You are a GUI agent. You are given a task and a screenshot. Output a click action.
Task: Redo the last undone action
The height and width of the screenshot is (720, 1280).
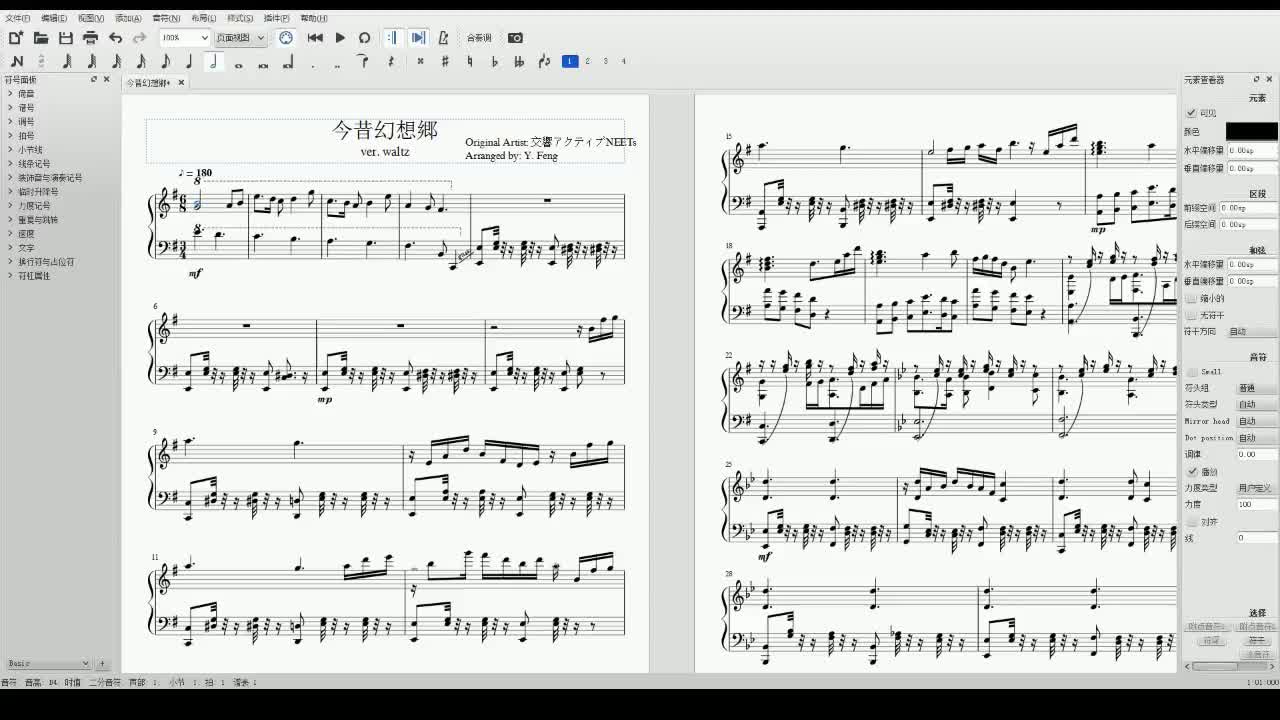pos(140,38)
